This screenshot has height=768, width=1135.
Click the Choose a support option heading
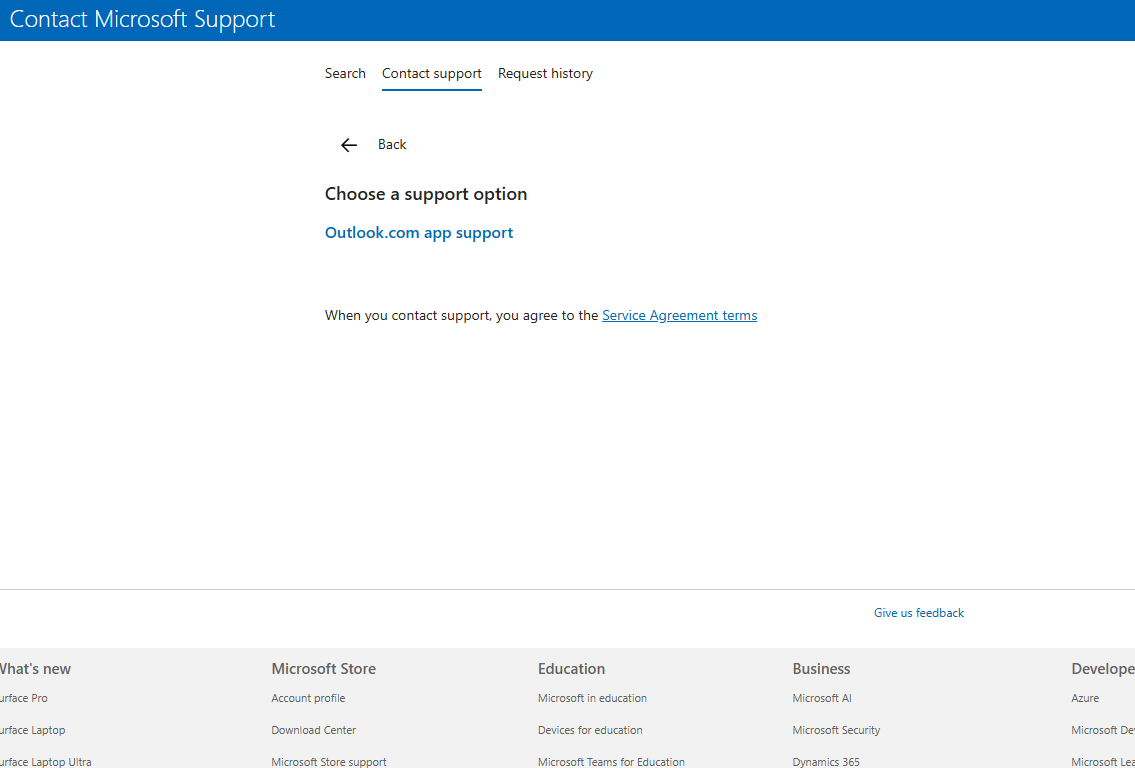click(426, 194)
